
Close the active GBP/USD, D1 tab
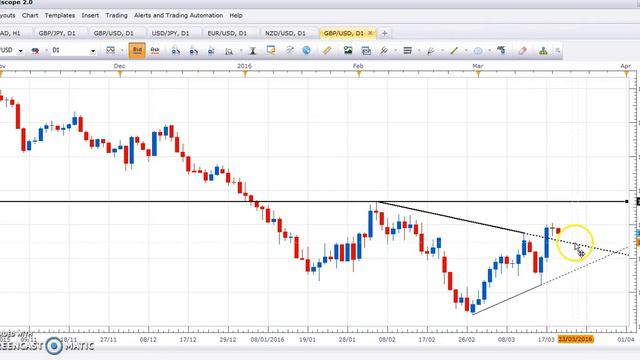[370, 33]
